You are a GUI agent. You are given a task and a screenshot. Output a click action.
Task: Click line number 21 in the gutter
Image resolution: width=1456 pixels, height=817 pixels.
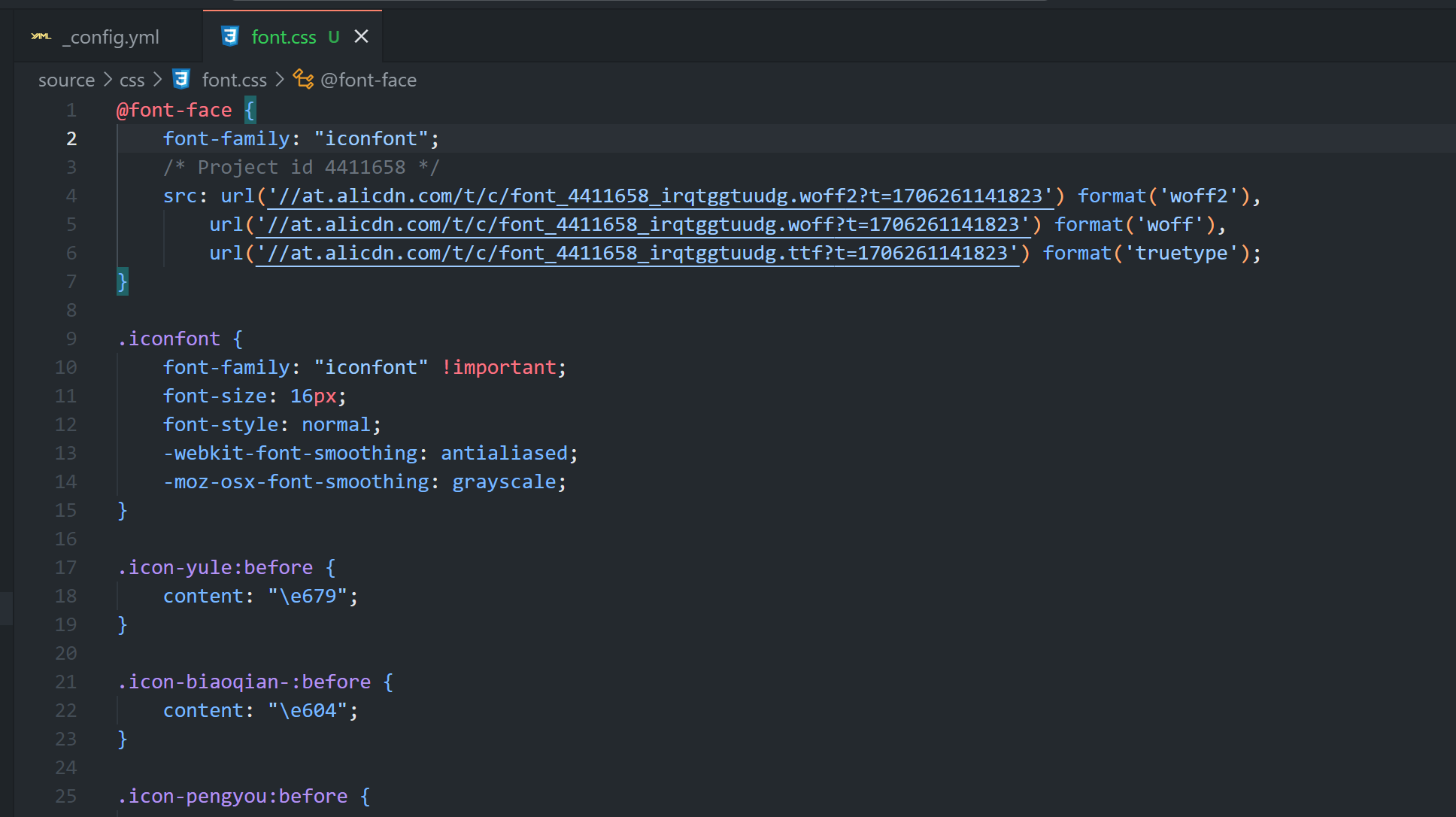coord(66,682)
